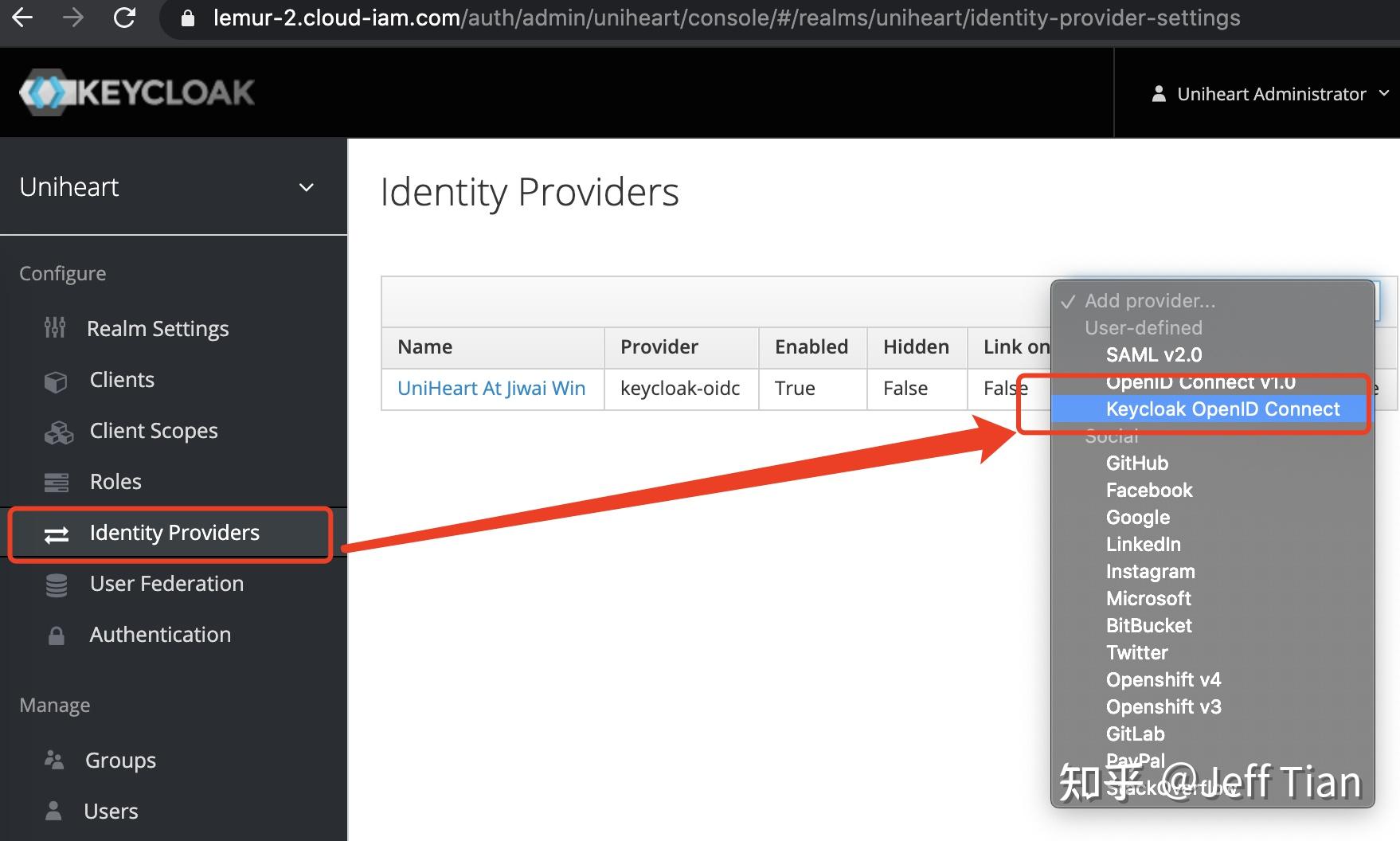Click the Authentication lock icon

(56, 636)
